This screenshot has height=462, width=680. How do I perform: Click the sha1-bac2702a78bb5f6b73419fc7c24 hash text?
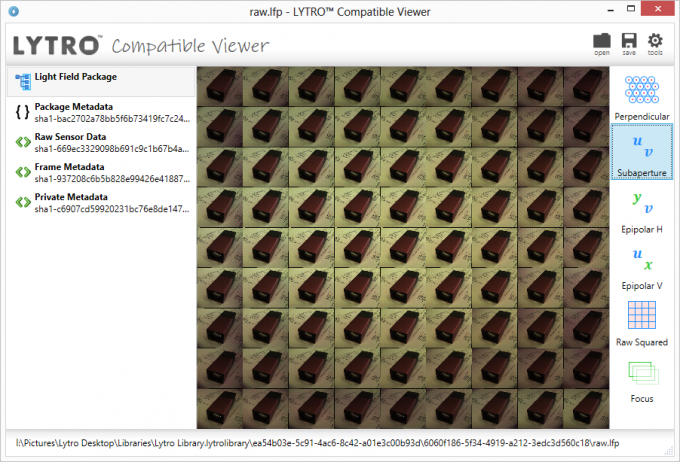(112, 119)
